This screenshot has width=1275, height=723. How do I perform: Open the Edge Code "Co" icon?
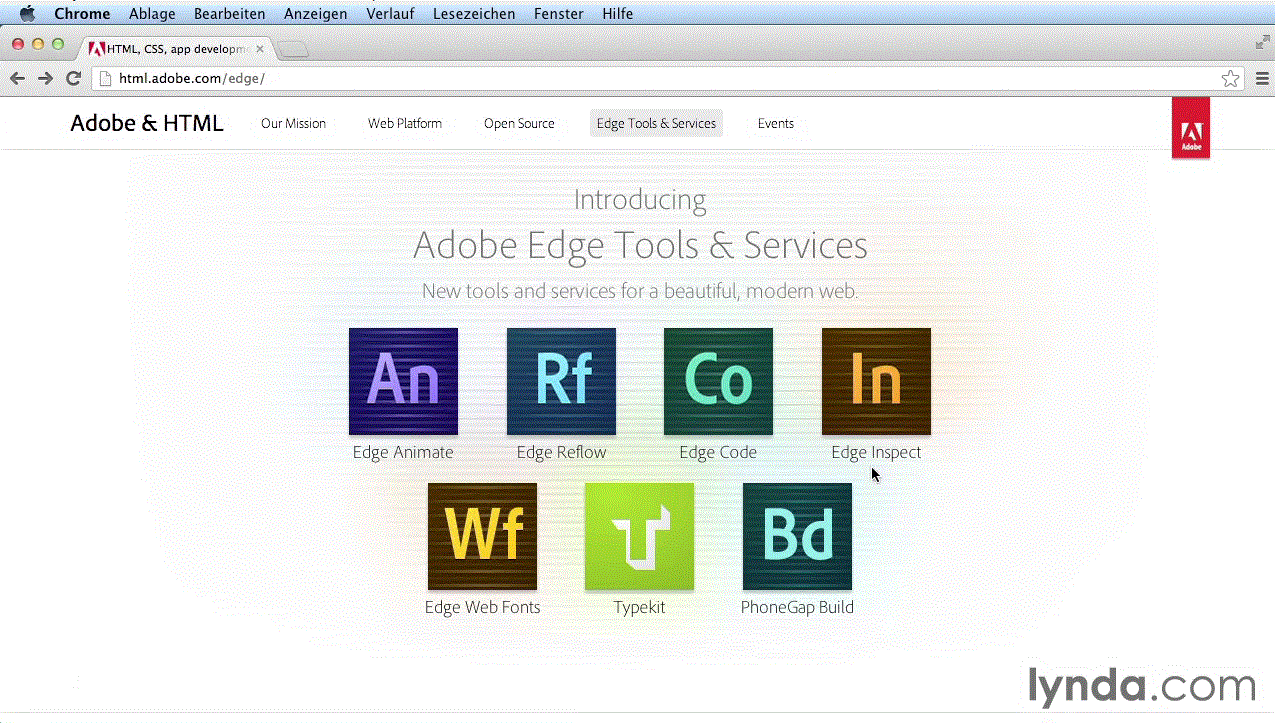click(718, 381)
